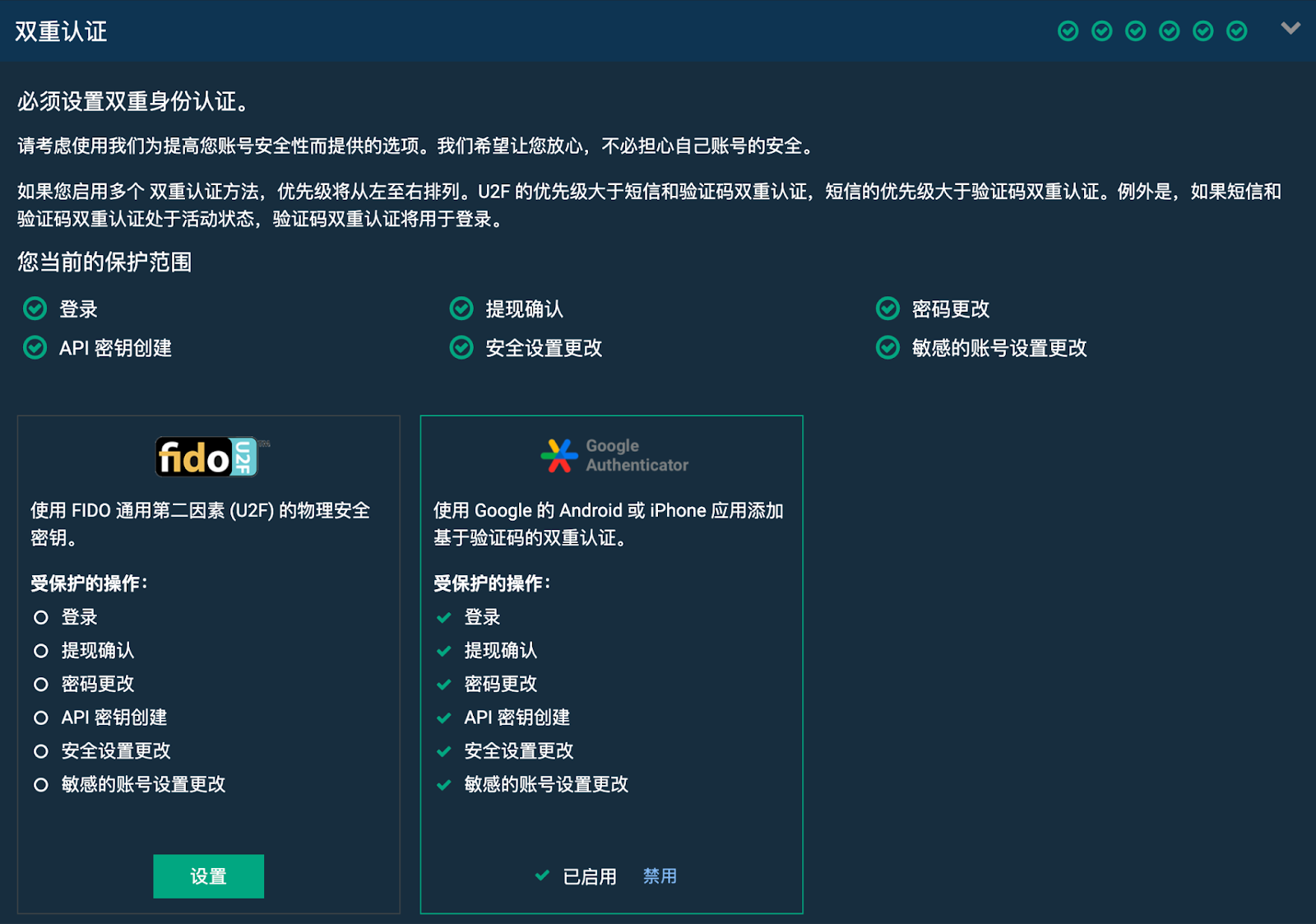The height and width of the screenshot is (924, 1316).
Task: Click the Google Authenticator logo
Action: 614,455
